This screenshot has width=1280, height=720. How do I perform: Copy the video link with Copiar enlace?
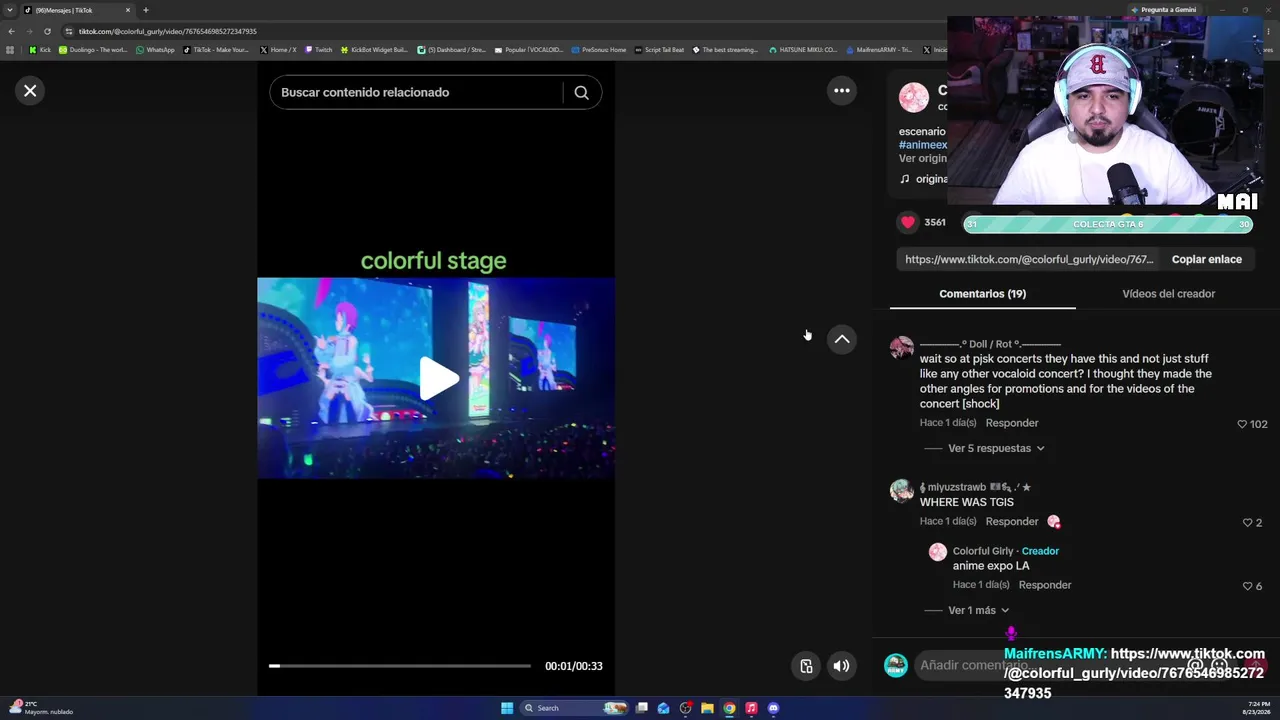[x=1207, y=260]
